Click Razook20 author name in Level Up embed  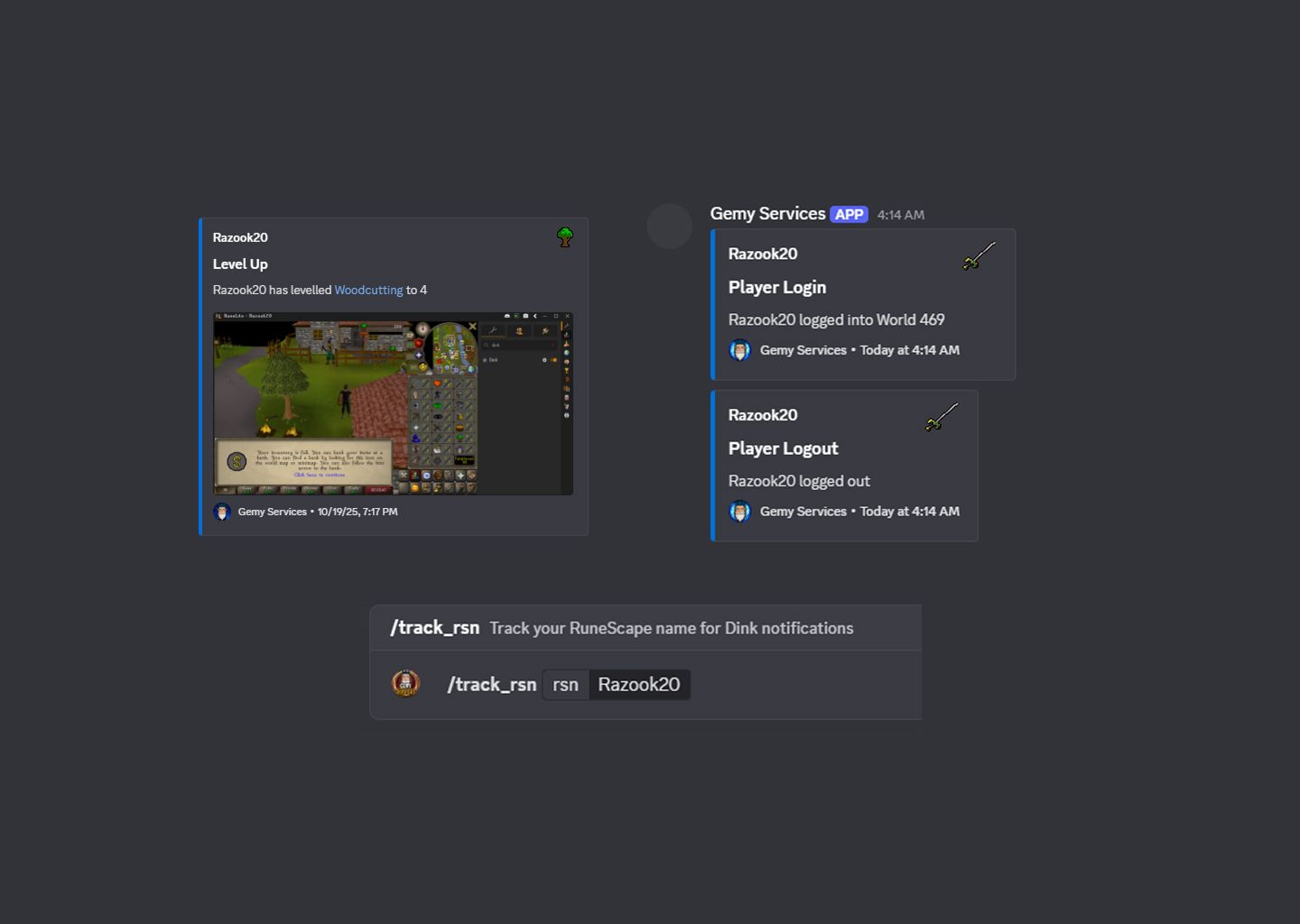(x=240, y=237)
